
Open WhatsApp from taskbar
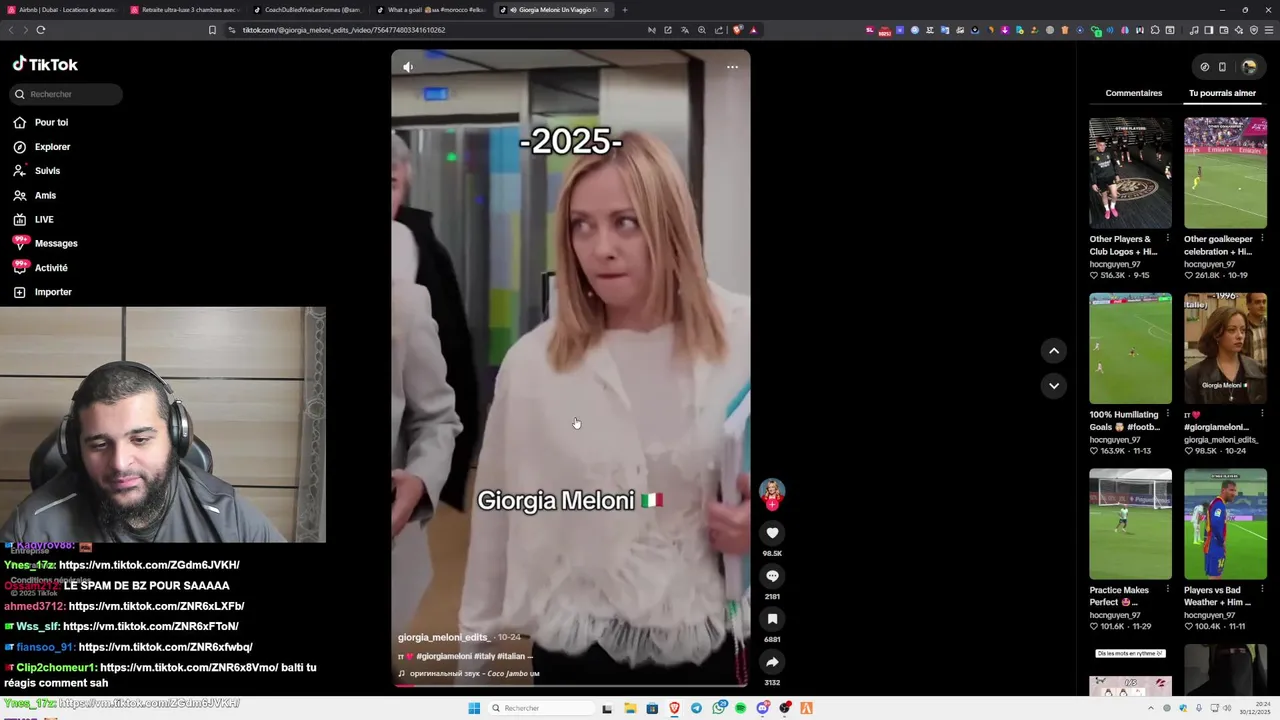point(719,708)
